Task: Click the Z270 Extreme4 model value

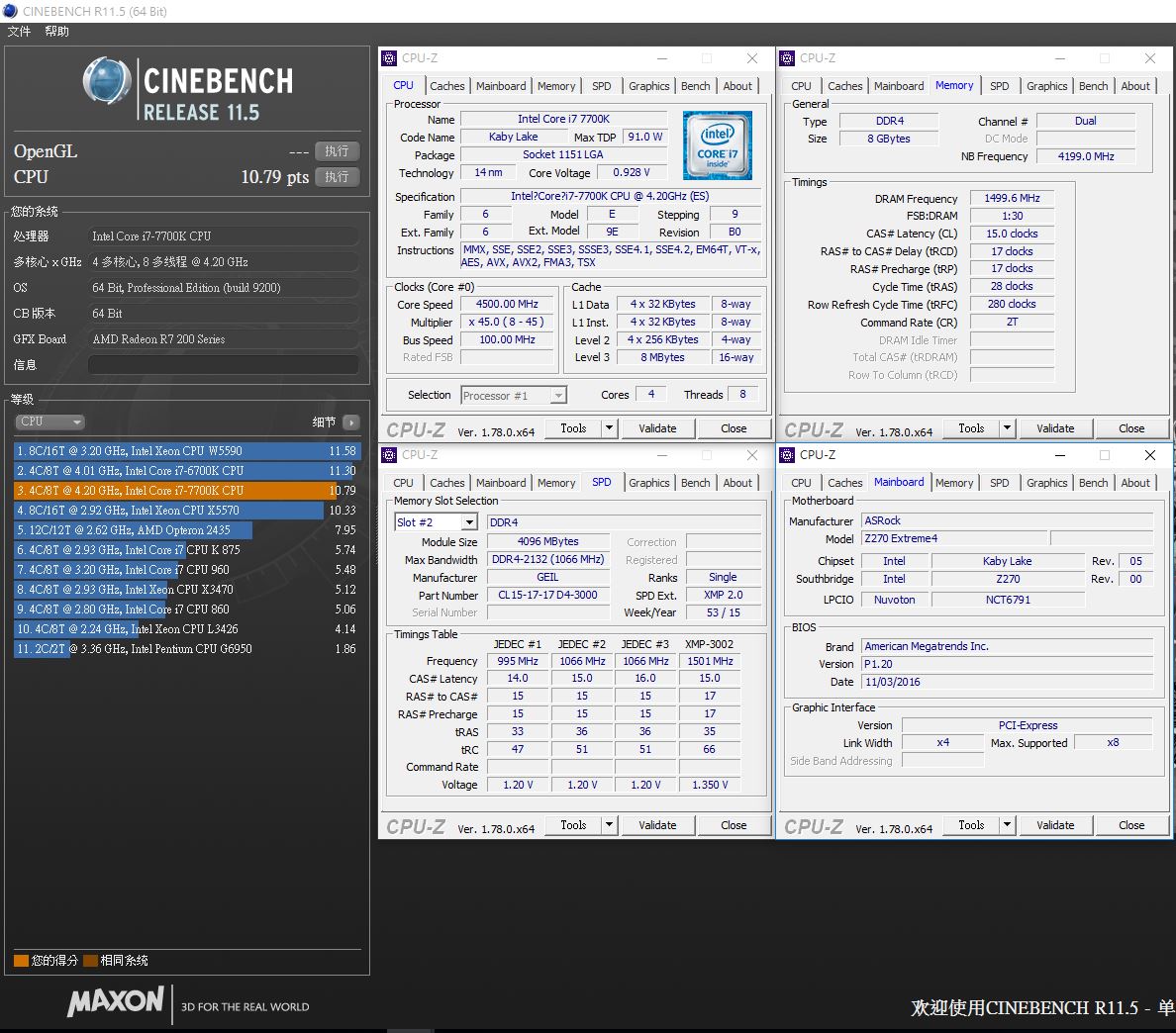Action: [x=954, y=539]
